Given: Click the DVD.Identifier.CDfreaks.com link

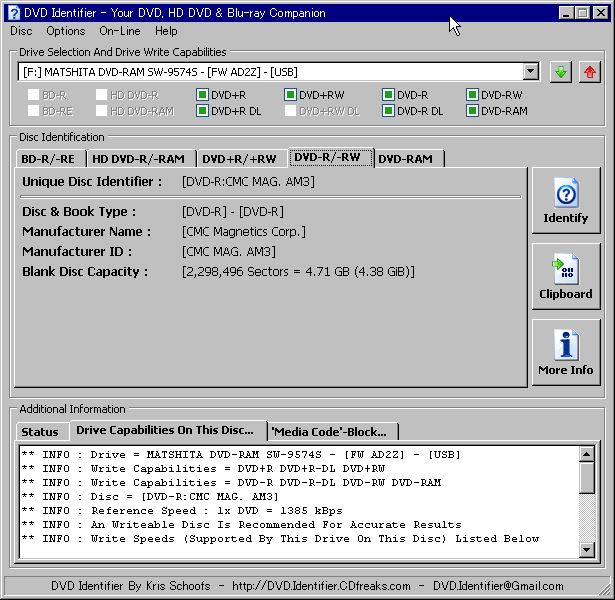Looking at the screenshot, I should (321, 585).
